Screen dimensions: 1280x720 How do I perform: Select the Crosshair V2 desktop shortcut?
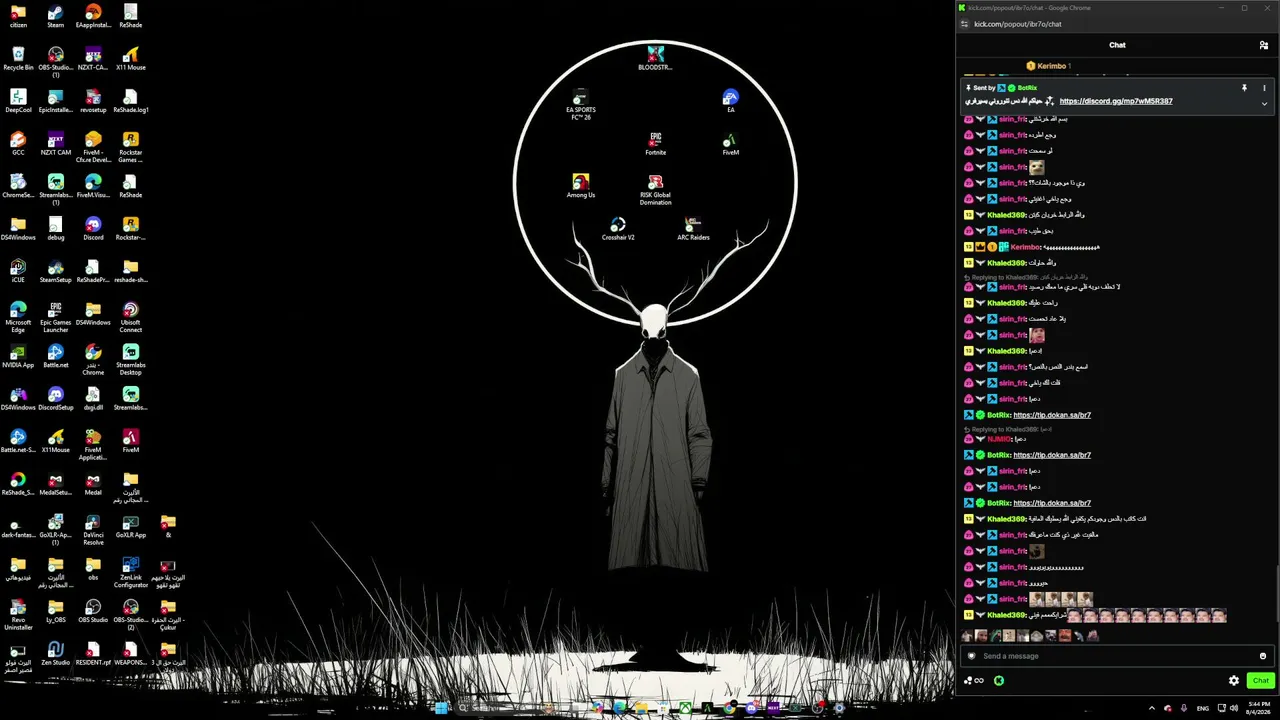click(x=618, y=229)
